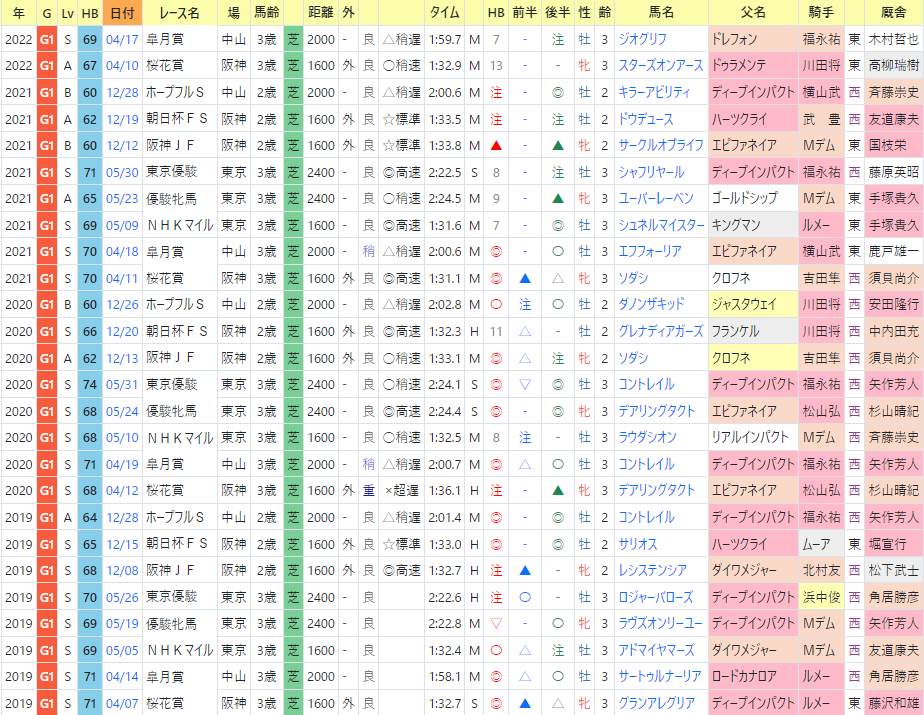
Task: Click the 騎手 column header
Action: pos(821,12)
